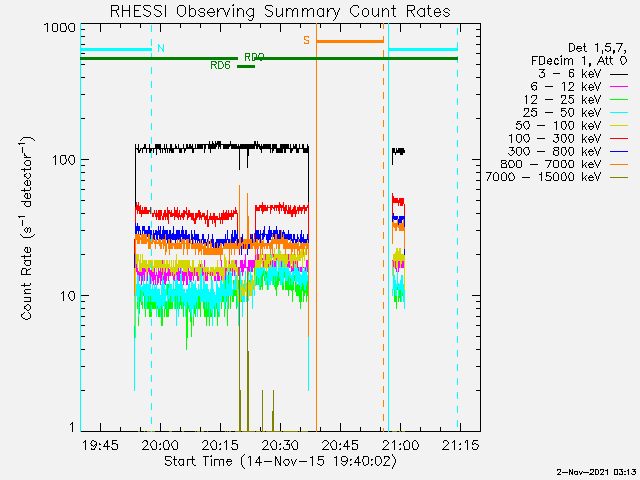Click the yellow 50 - 100 keV legend line
Screen dimensions: 640x480
pyautogui.click(x=619, y=126)
